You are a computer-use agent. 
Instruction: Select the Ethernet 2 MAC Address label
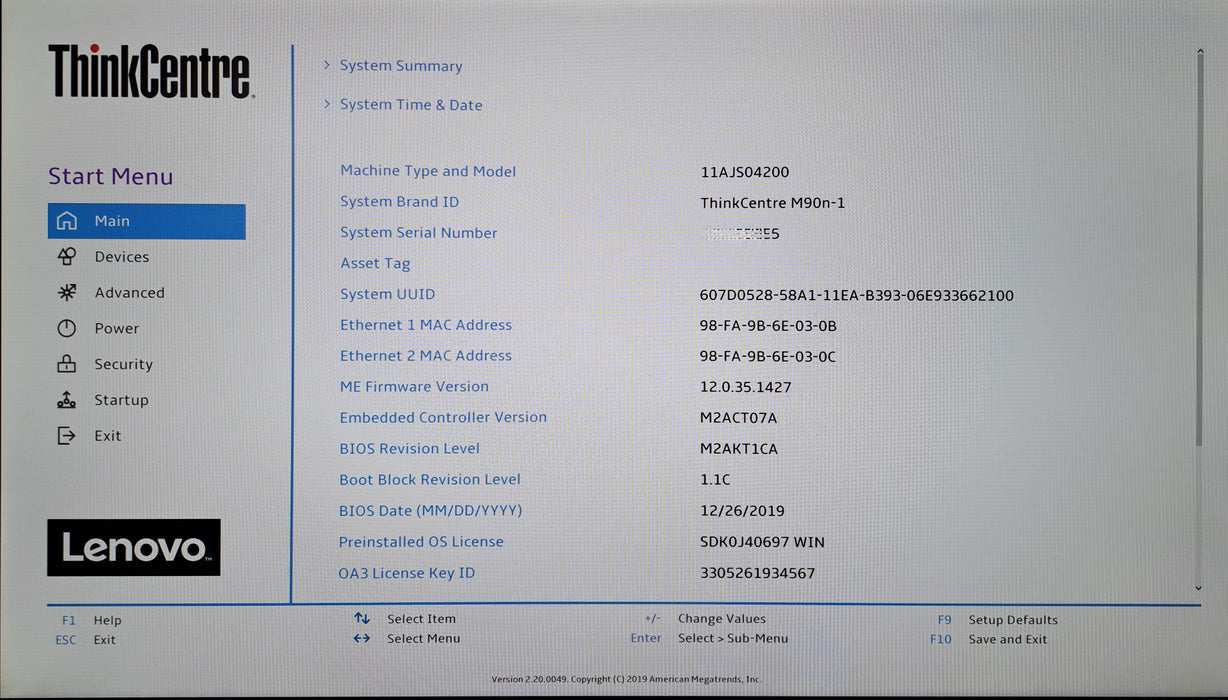[426, 356]
